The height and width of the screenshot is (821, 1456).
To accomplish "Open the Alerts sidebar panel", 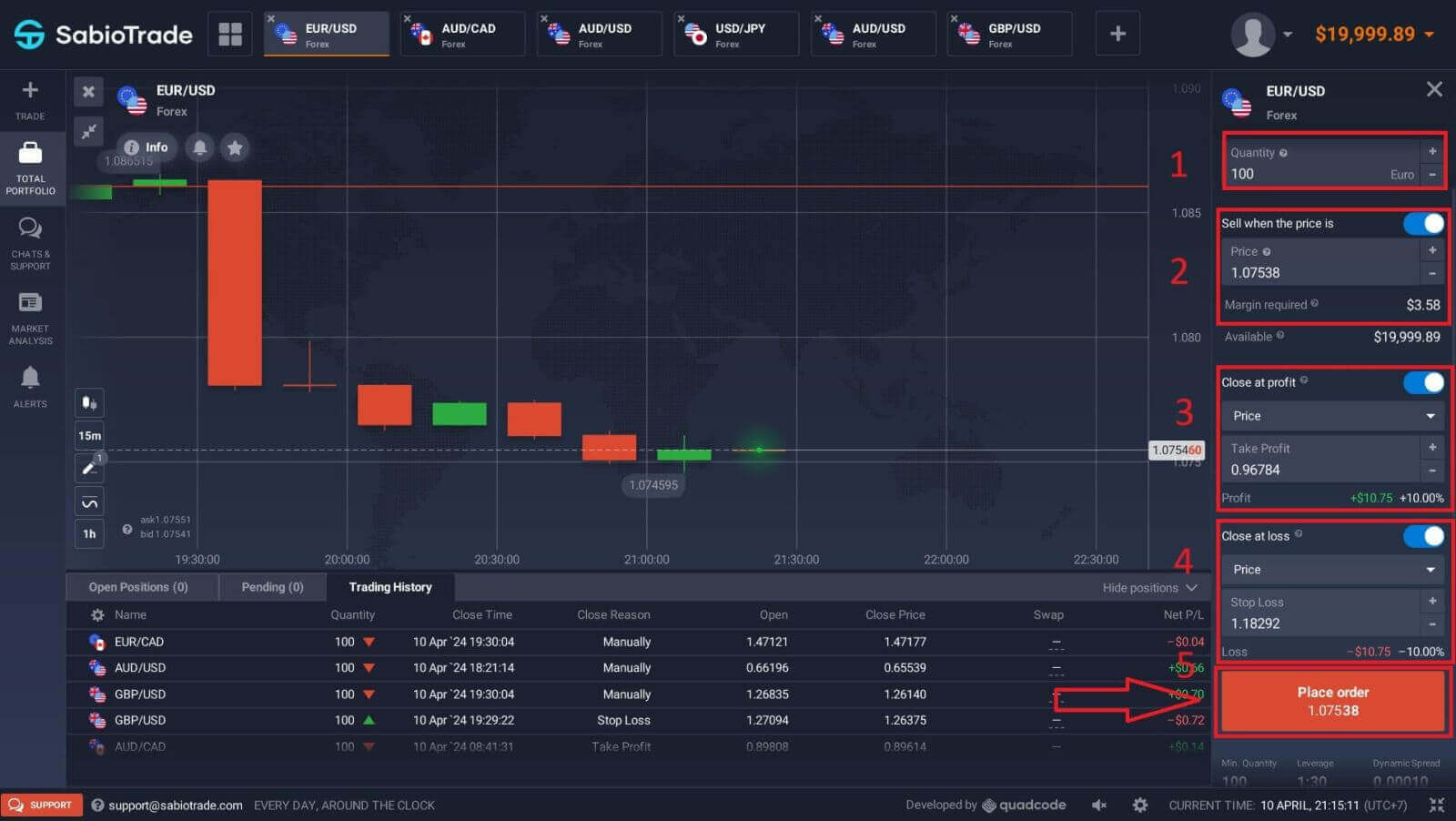I will tap(30, 382).
